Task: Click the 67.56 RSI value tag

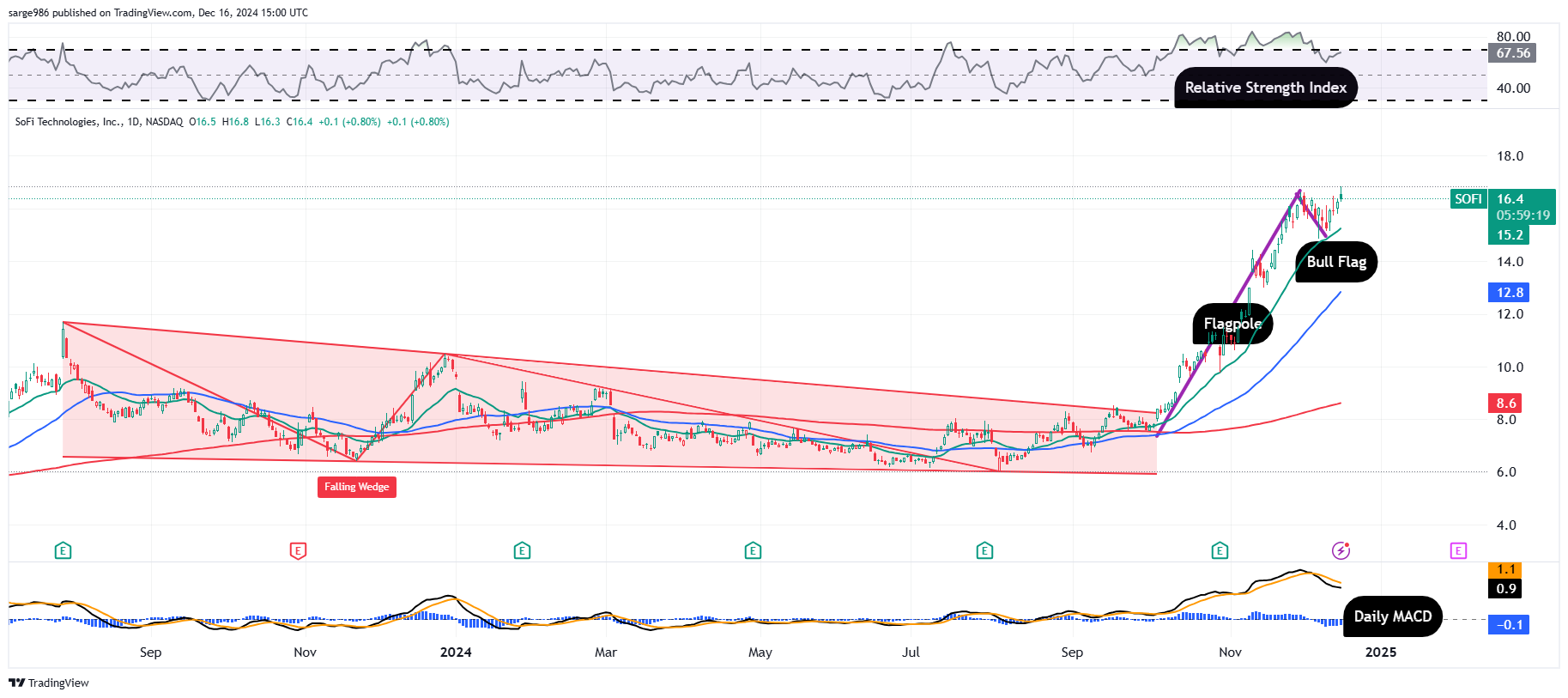Action: pyautogui.click(x=1512, y=53)
